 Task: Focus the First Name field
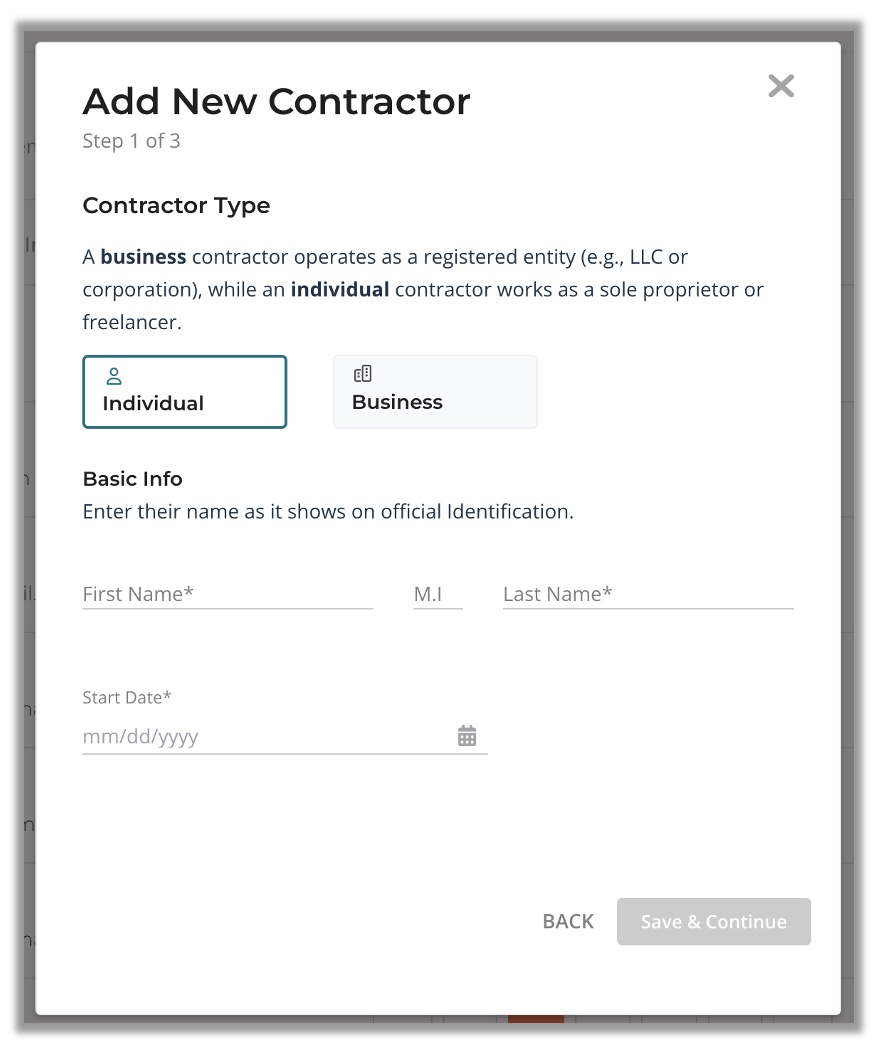point(228,594)
